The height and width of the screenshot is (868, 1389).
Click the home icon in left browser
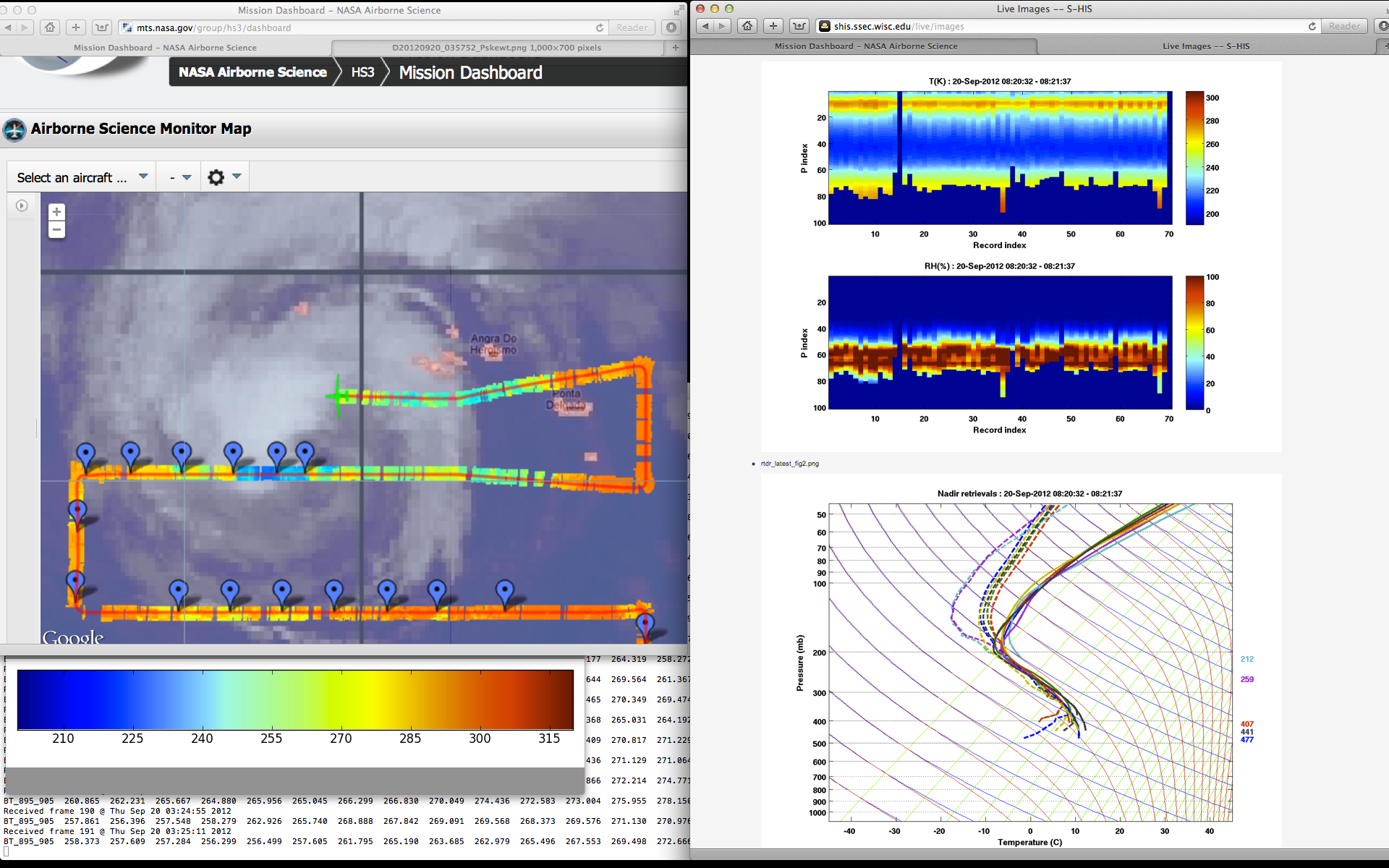coord(49,27)
